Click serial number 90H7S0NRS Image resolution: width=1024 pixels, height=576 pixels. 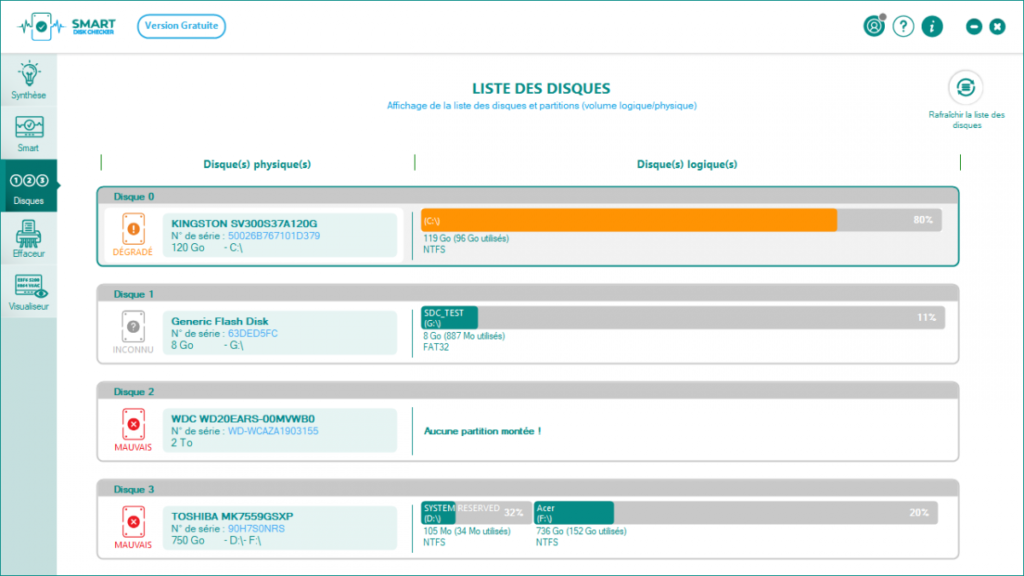click(256, 529)
